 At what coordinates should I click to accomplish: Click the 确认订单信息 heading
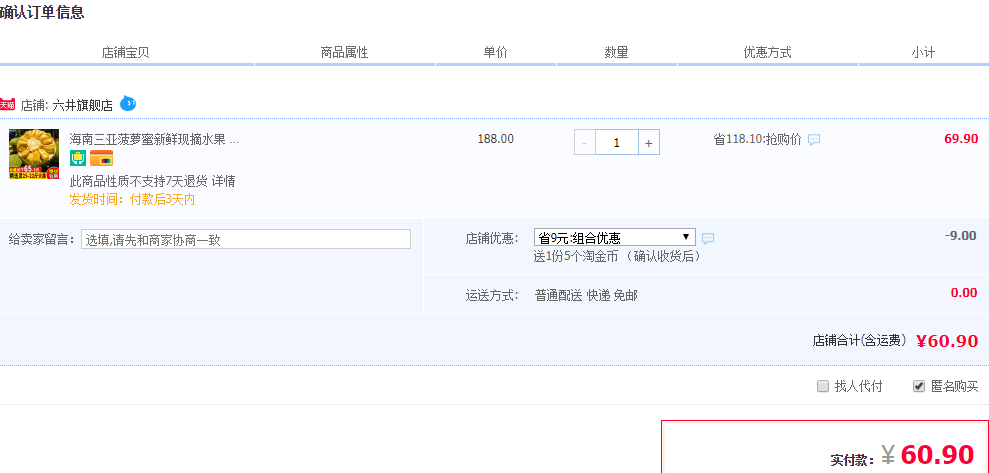click(42, 13)
